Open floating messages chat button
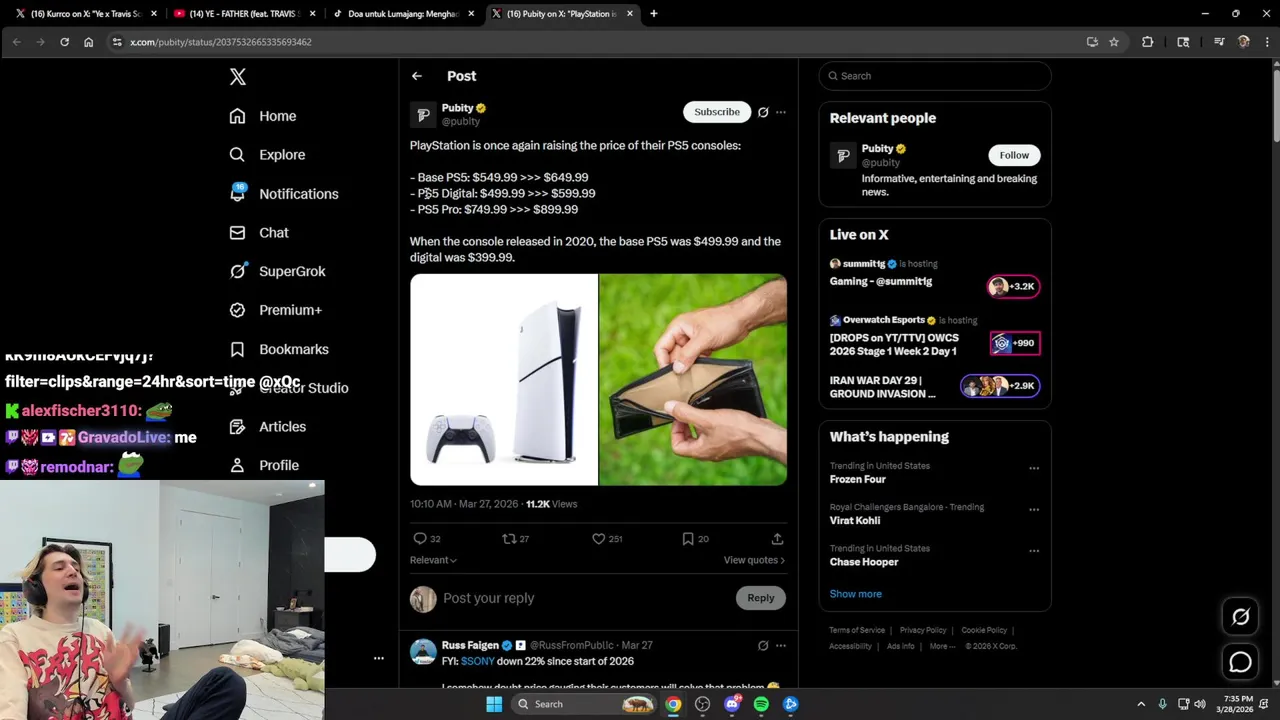Viewport: 1280px width, 720px height. pyautogui.click(x=1240, y=662)
